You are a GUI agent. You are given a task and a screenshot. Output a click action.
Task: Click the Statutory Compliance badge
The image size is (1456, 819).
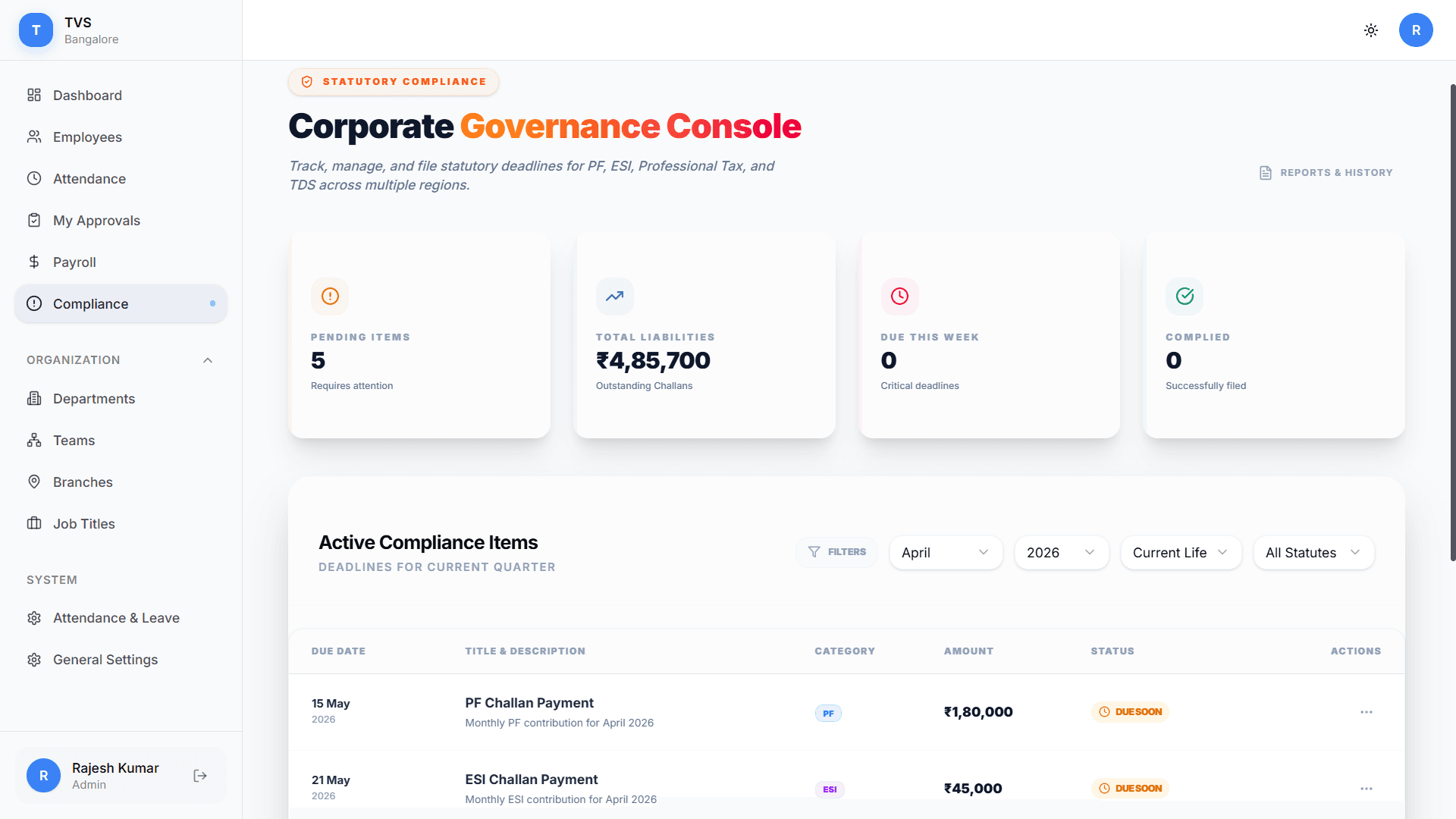click(x=393, y=82)
